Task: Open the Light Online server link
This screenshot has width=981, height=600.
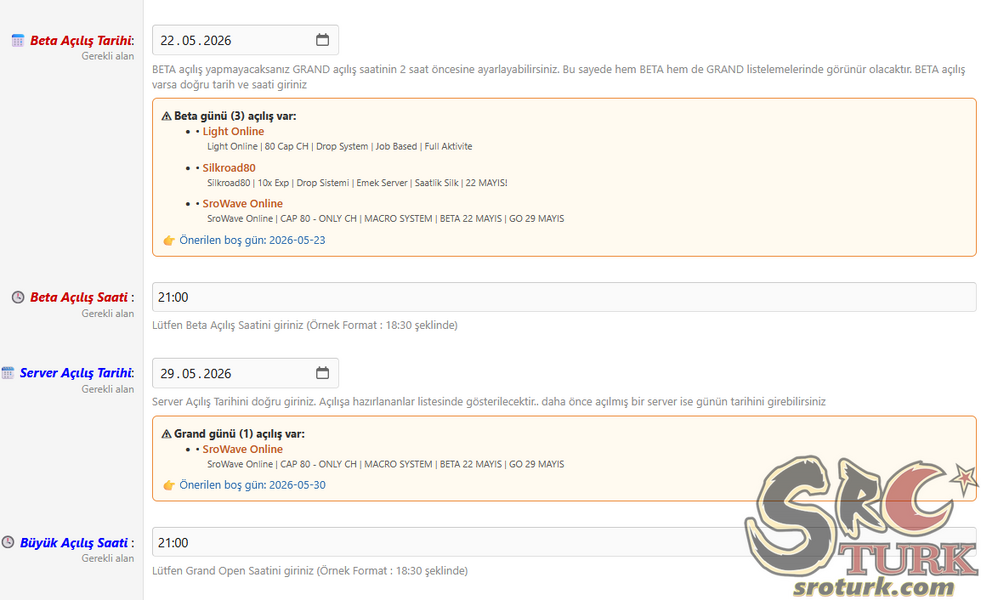Action: pos(233,131)
